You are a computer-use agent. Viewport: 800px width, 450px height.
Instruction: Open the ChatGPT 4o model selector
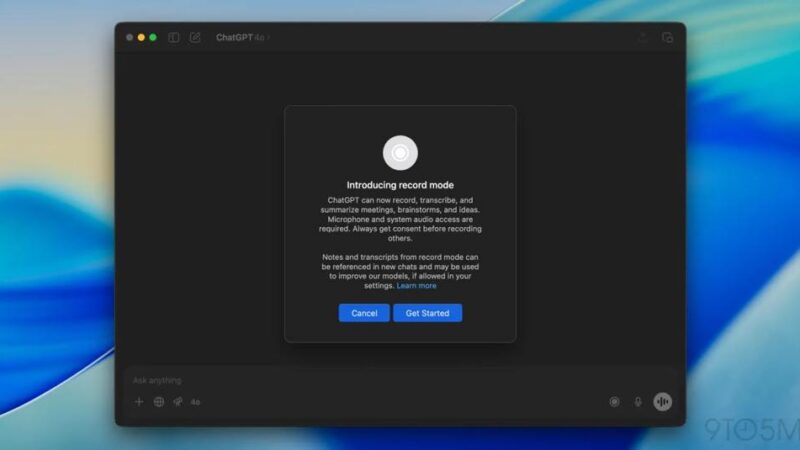242,37
